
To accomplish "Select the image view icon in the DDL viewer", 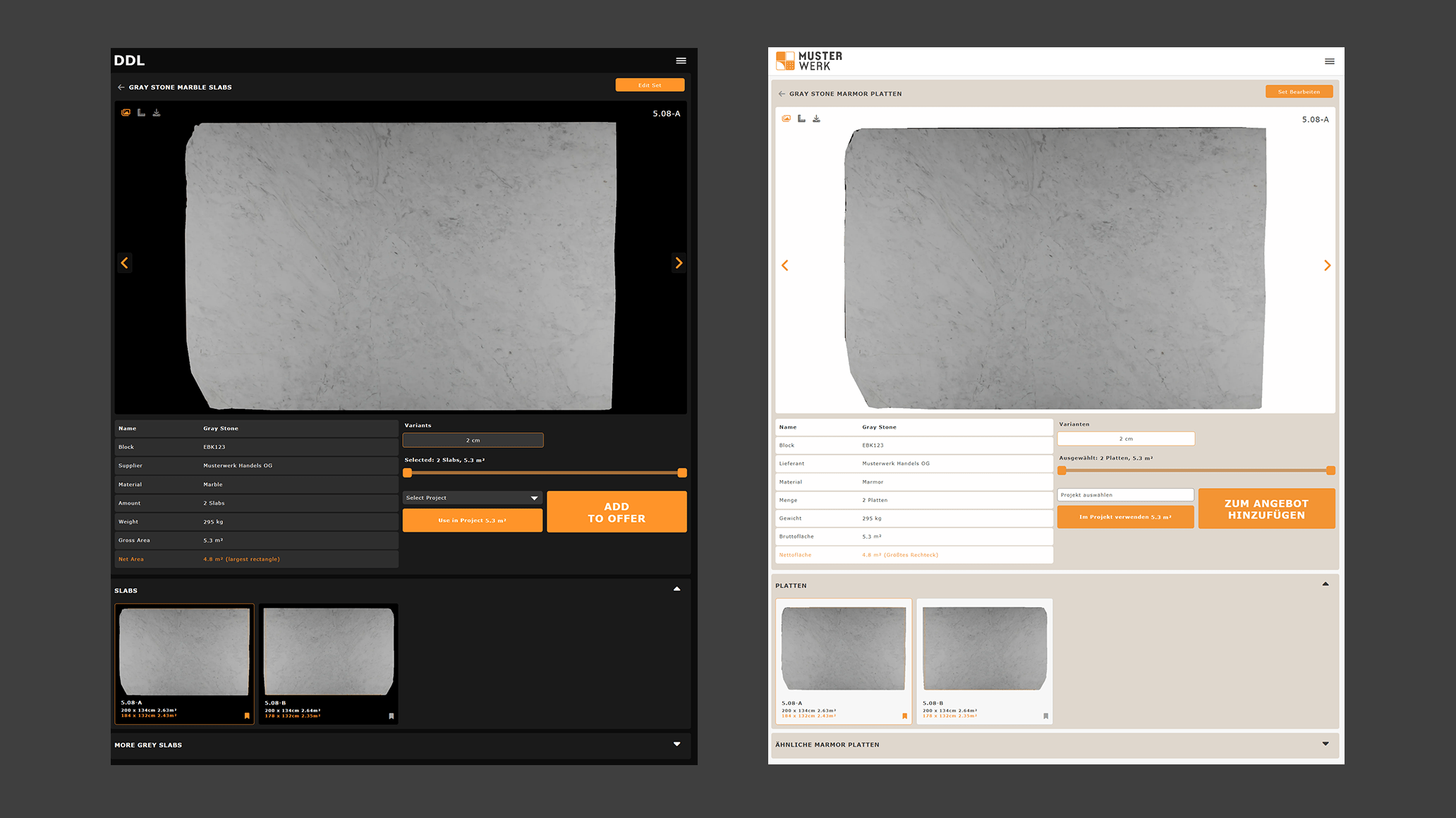I will (x=126, y=112).
